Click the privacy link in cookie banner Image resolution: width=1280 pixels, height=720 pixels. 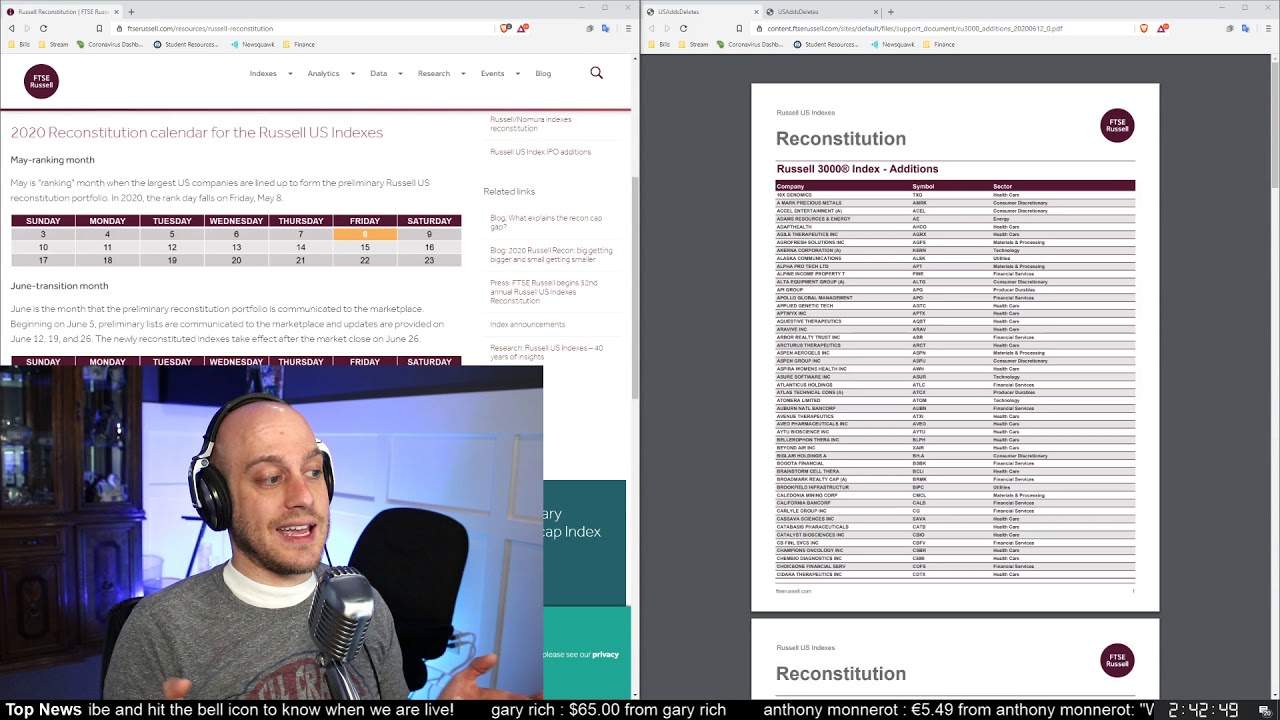605,654
